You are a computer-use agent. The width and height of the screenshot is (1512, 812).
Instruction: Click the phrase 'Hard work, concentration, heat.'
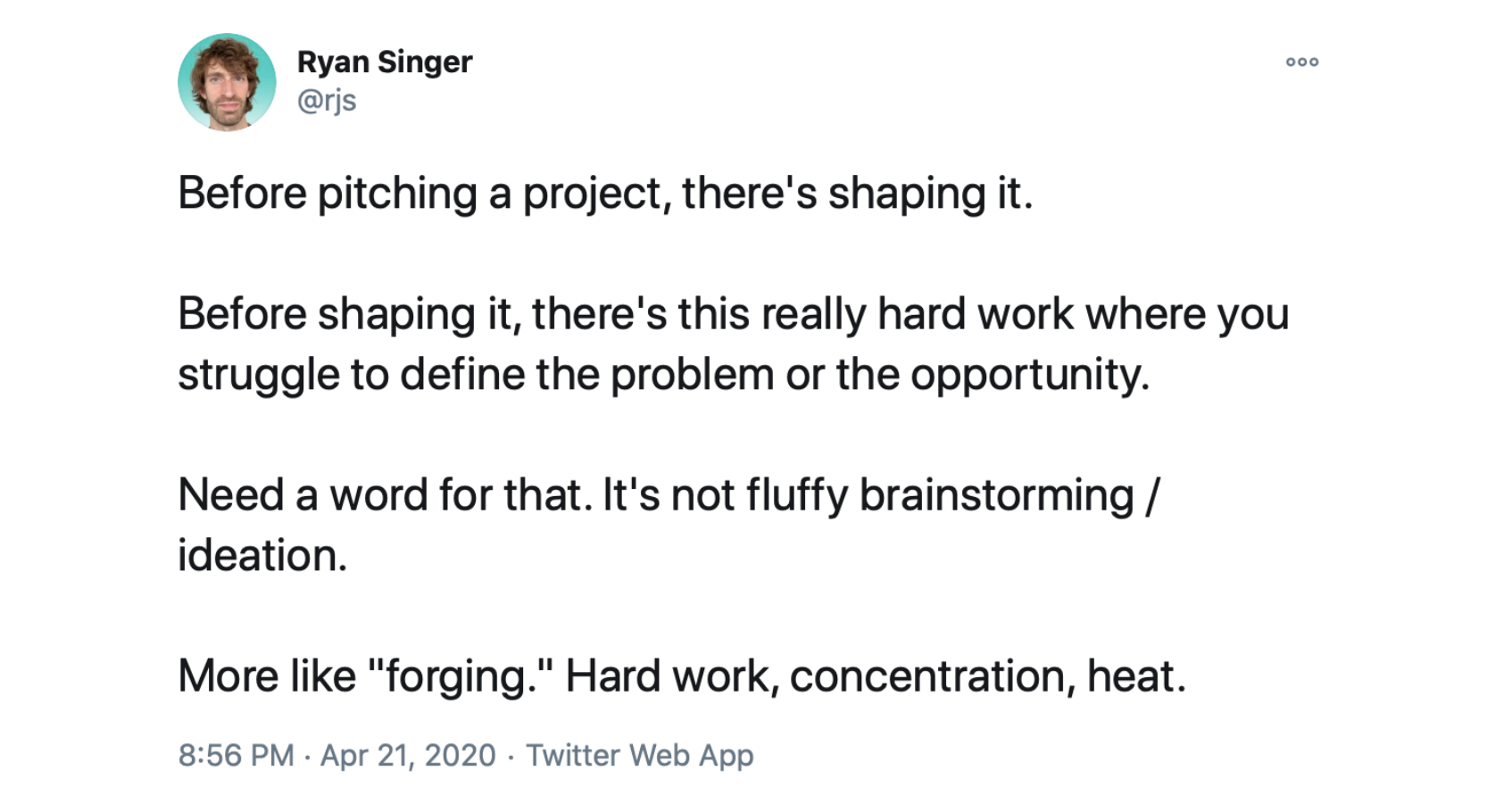click(876, 676)
